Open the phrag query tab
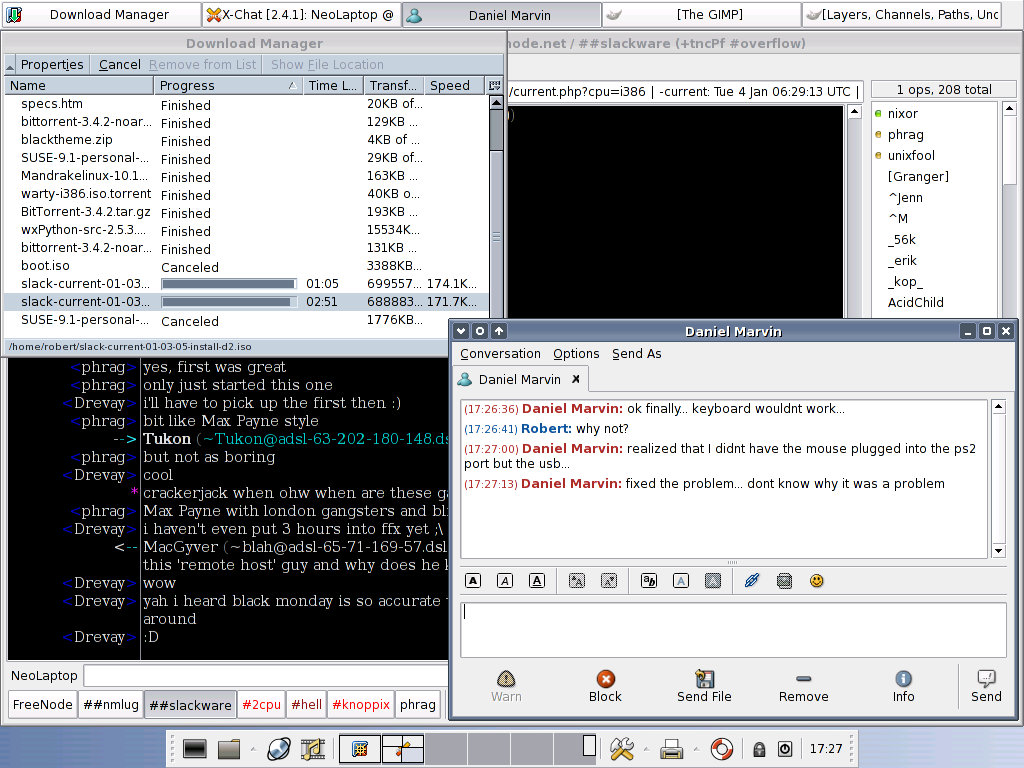The height and width of the screenshot is (768, 1024). pyautogui.click(x=417, y=705)
